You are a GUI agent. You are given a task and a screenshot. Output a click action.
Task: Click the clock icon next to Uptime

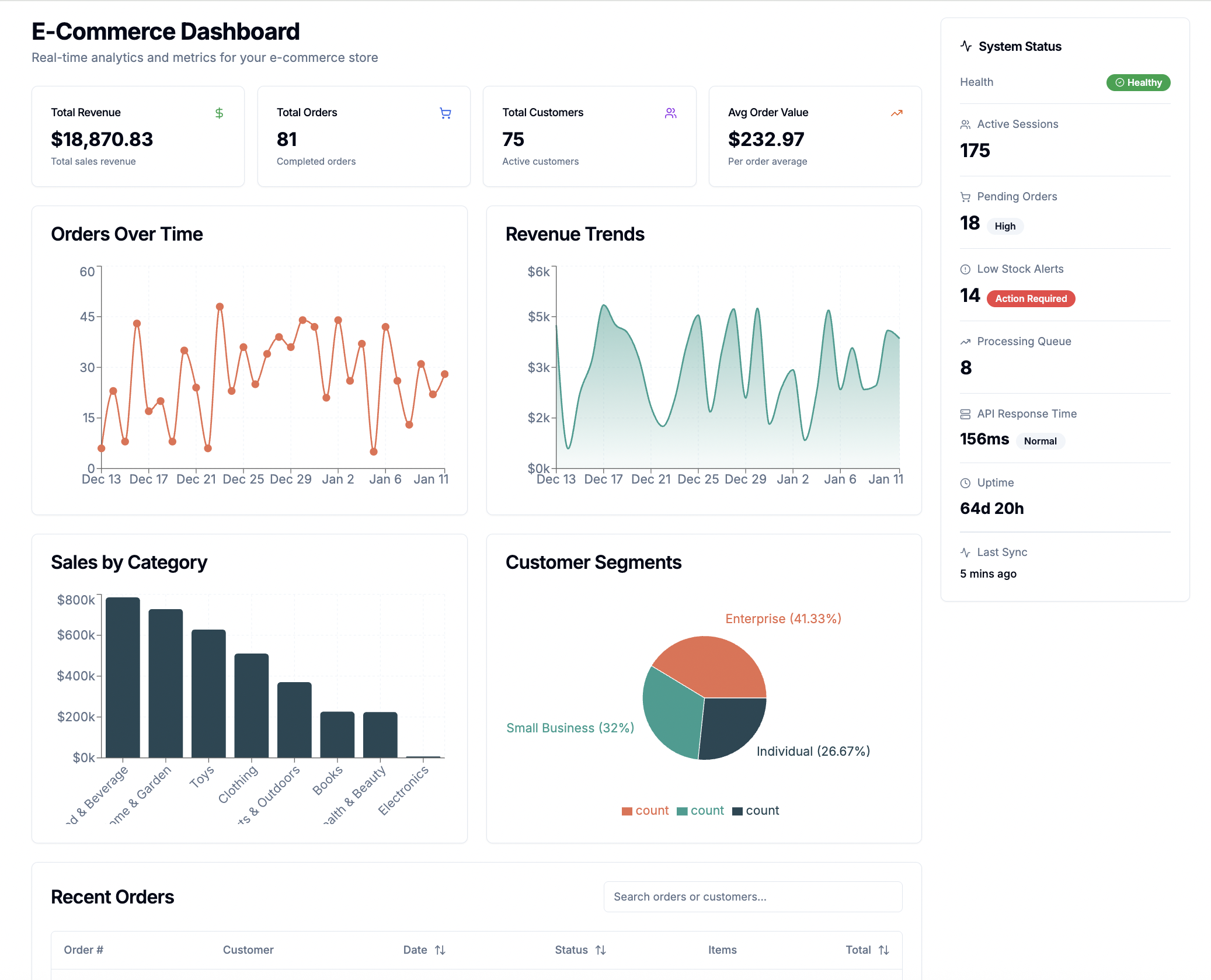pyautogui.click(x=965, y=483)
